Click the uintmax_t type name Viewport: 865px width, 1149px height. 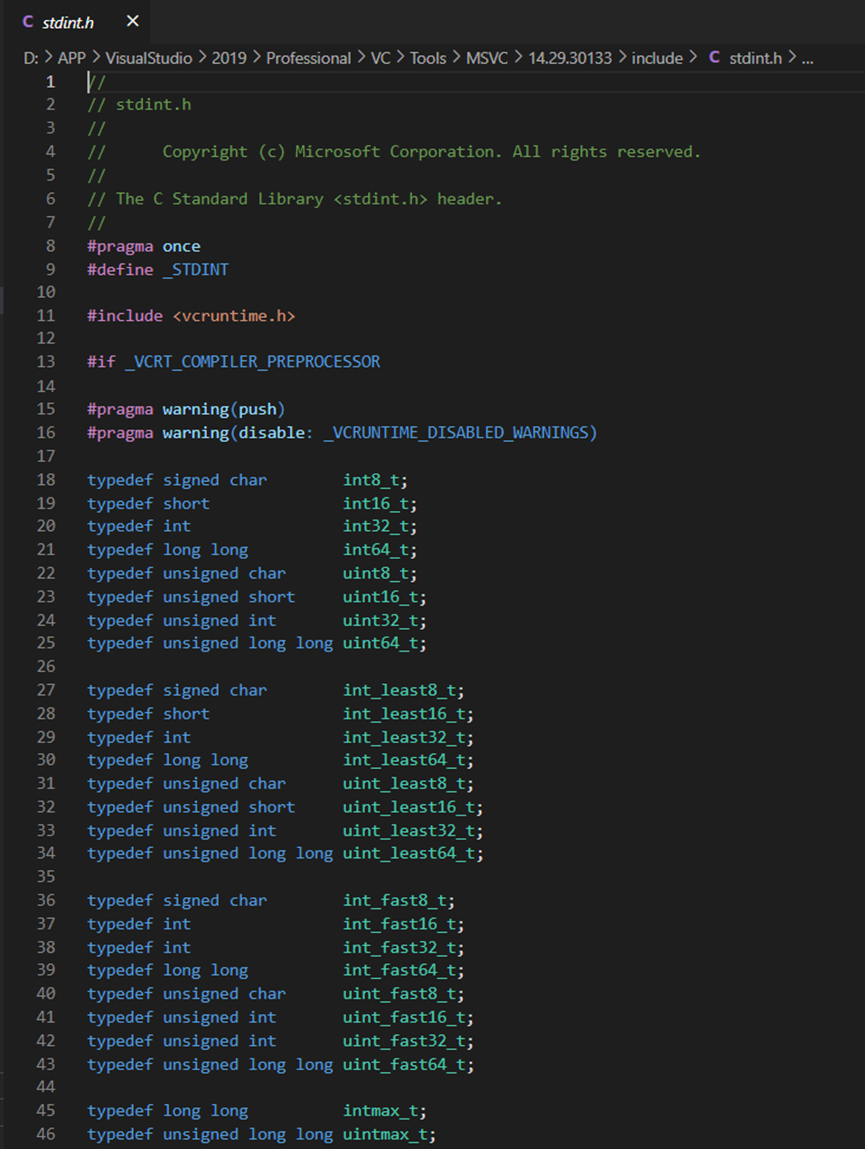pos(386,1134)
